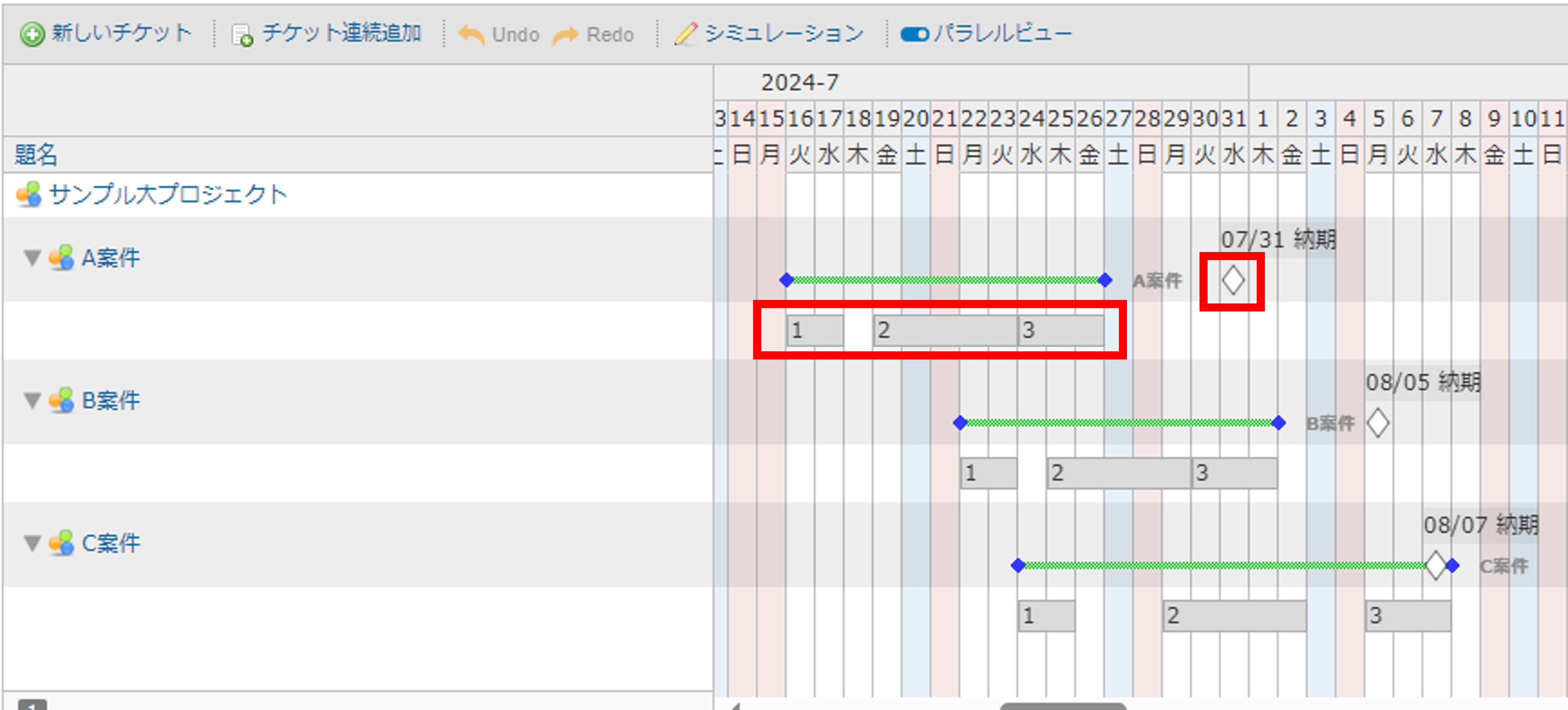The image size is (1568, 710).
Task: Click the サンプル大プロジェクト project icon
Action: [29, 194]
